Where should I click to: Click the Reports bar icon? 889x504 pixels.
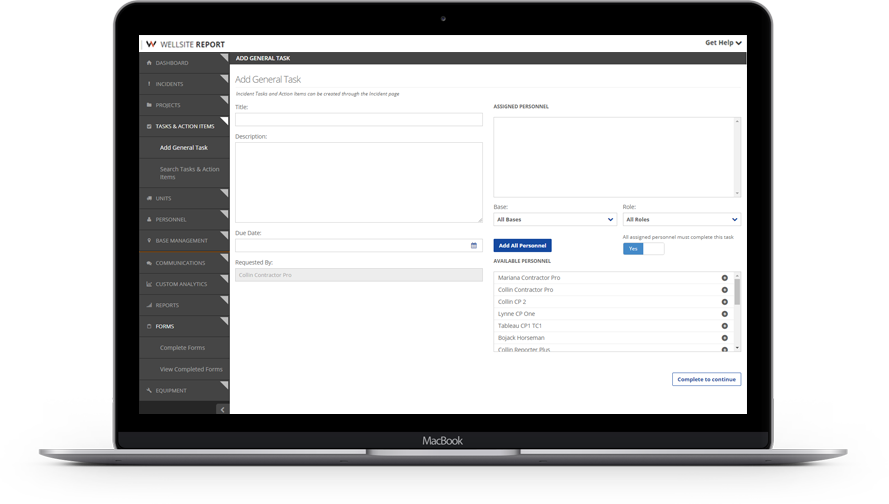[x=149, y=305]
